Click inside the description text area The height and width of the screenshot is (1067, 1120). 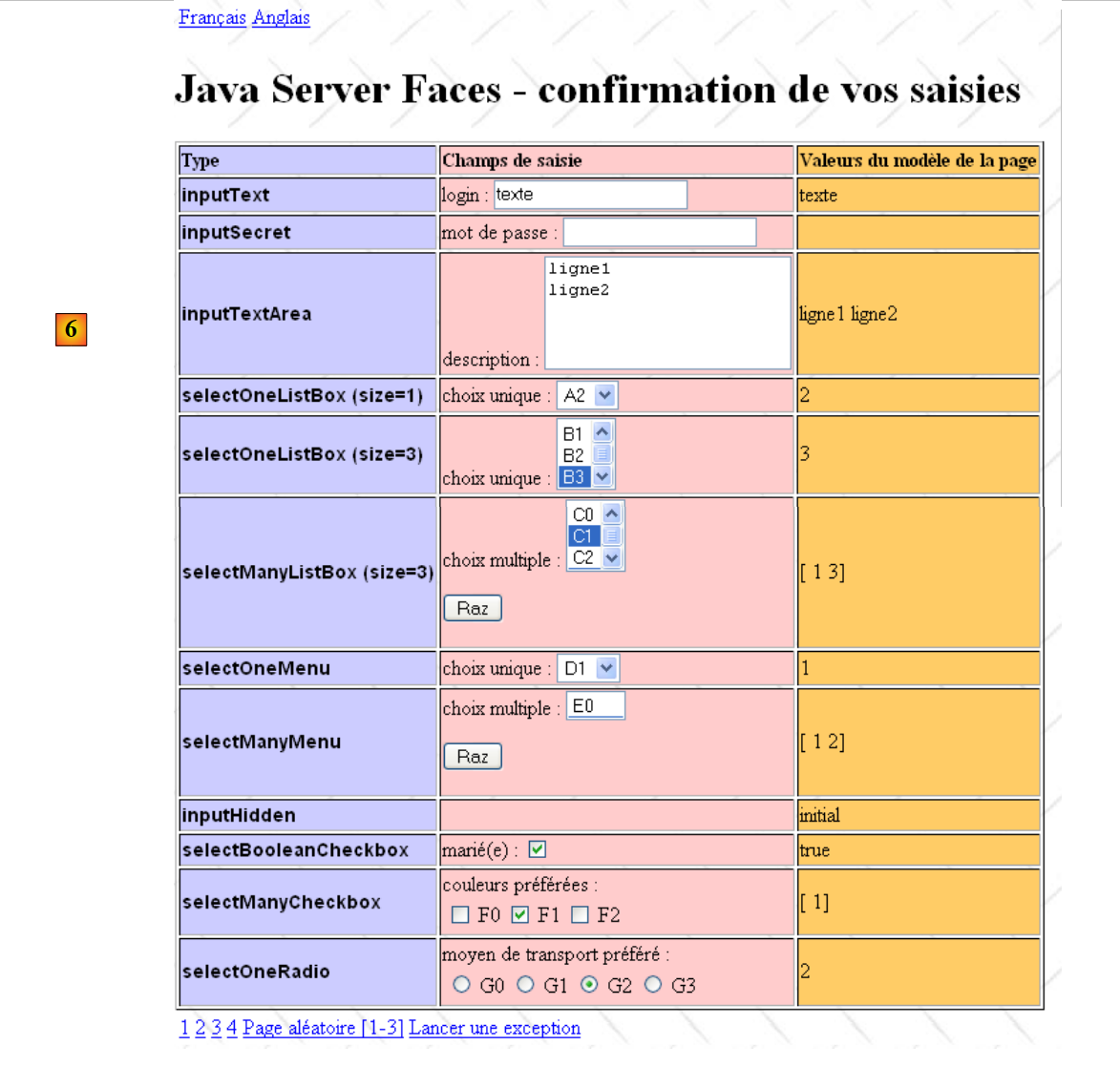[x=666, y=313]
